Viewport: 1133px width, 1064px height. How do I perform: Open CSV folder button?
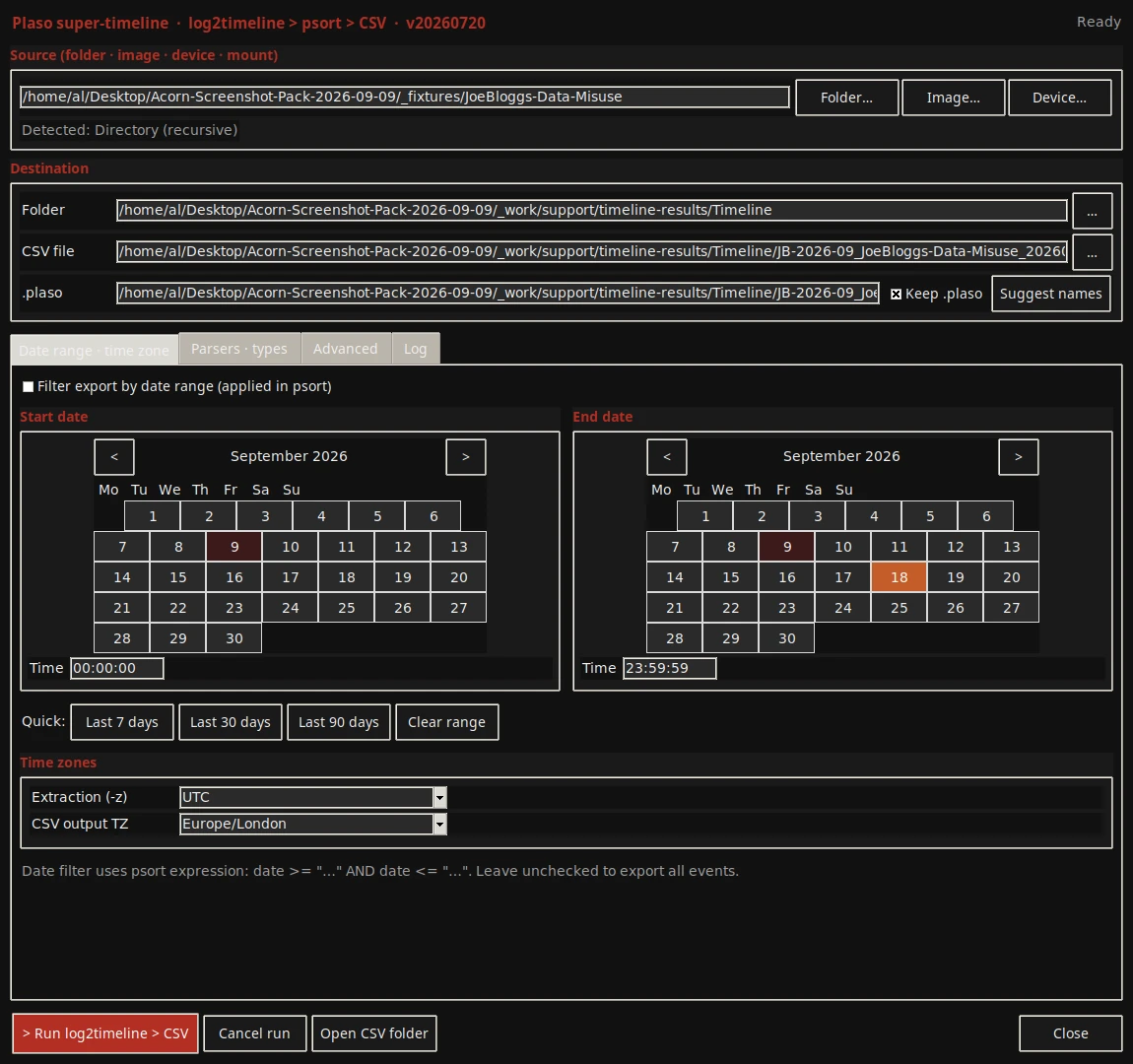coord(374,1033)
